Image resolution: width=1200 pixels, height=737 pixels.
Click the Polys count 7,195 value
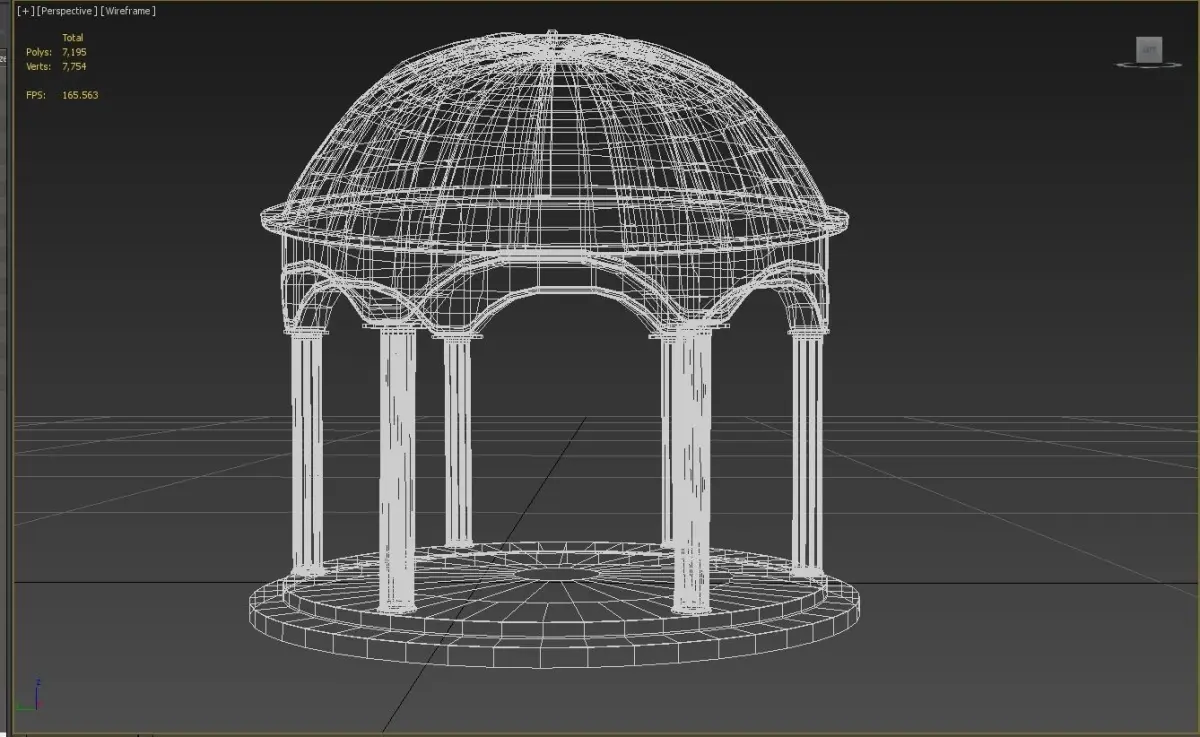74,52
